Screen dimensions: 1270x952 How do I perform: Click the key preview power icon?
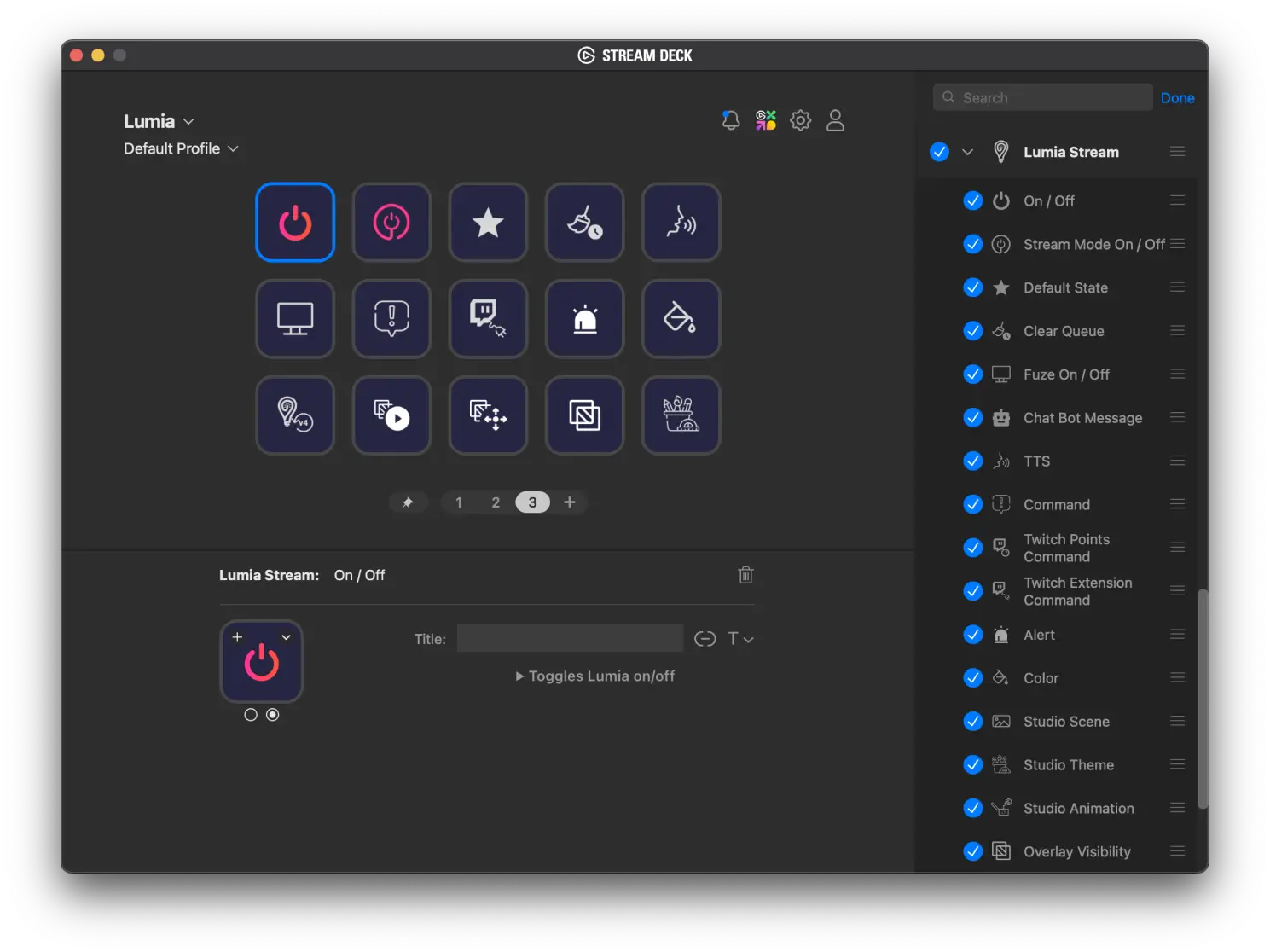(262, 663)
